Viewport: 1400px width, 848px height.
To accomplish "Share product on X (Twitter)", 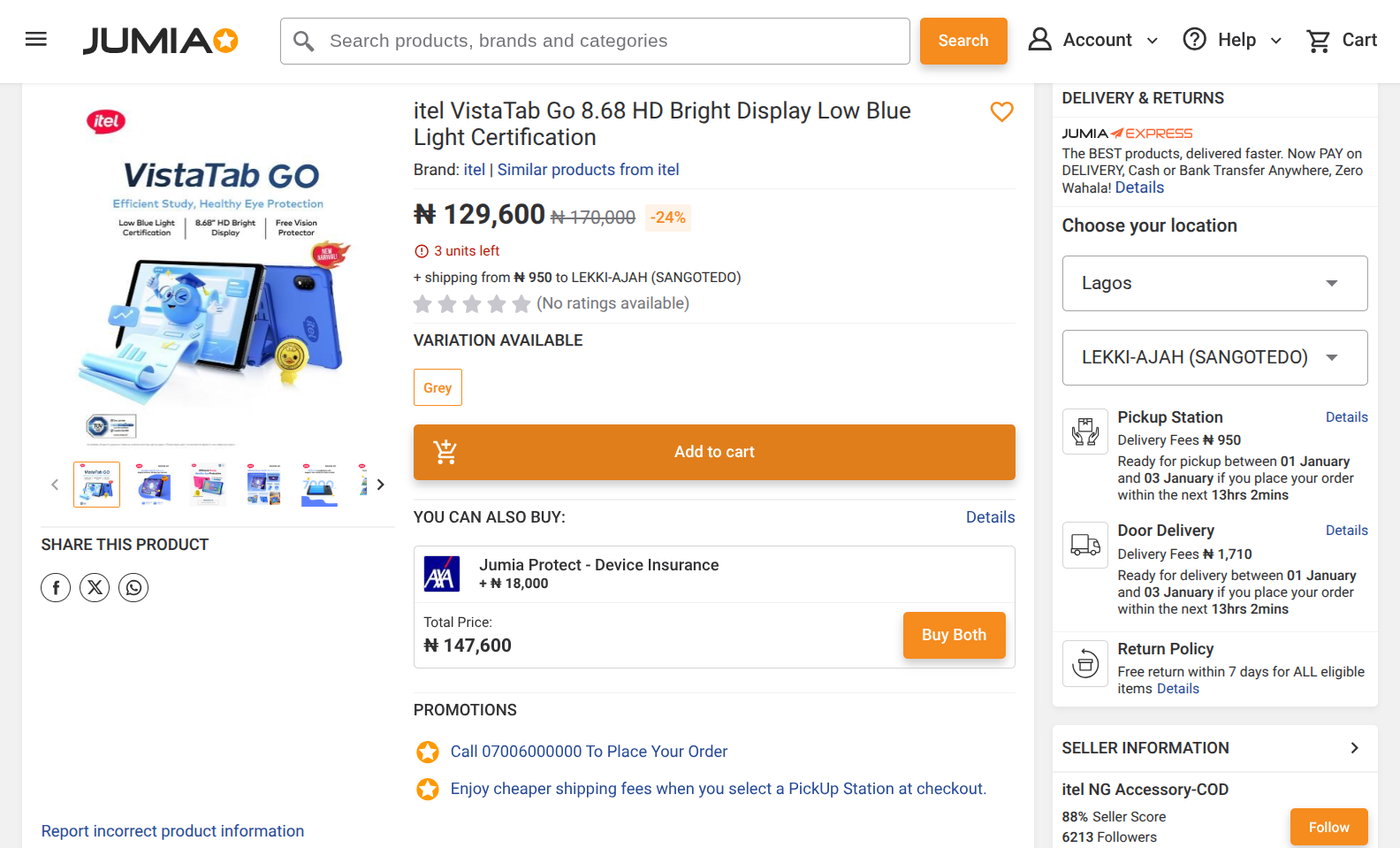I will (95, 588).
